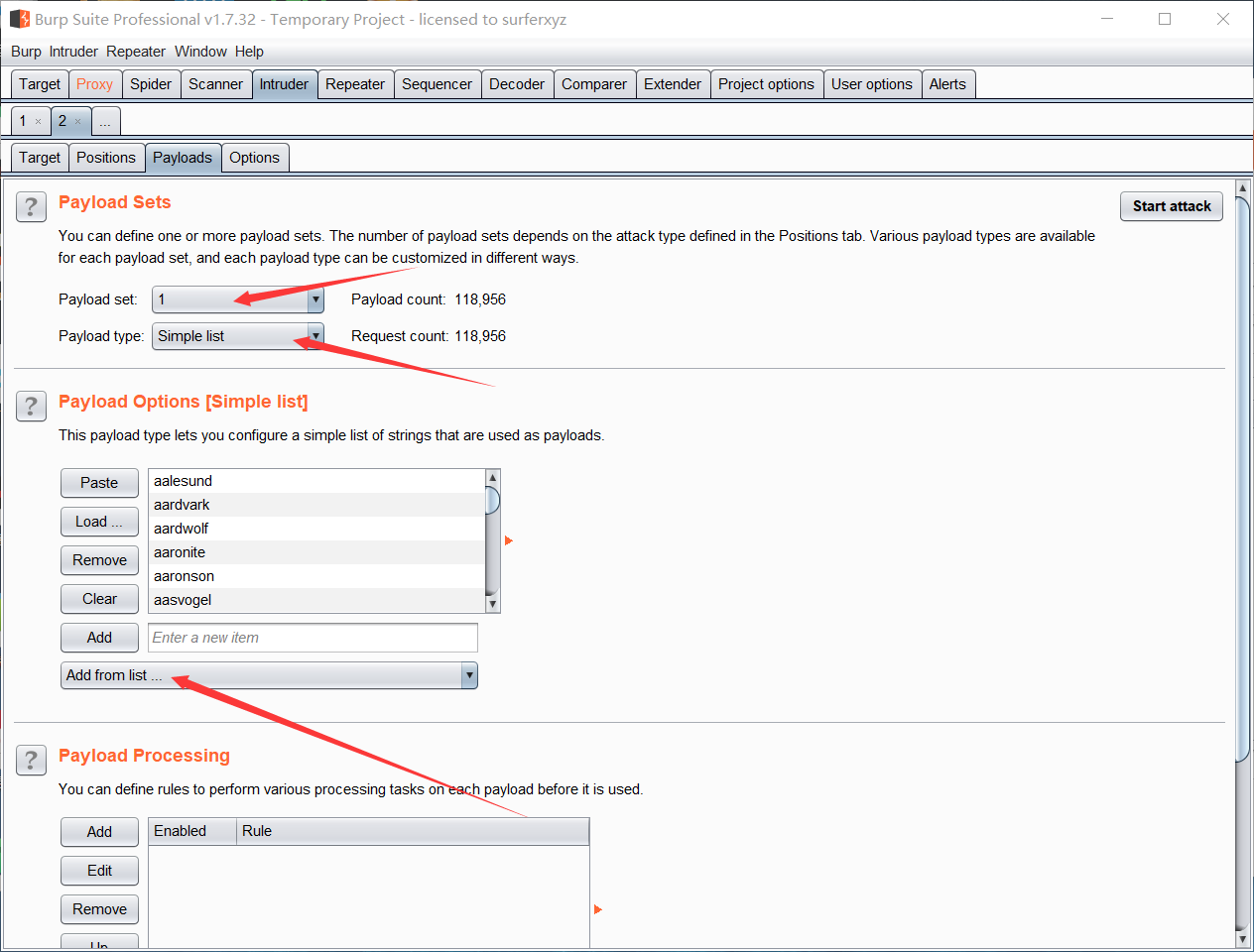The image size is (1254, 952).
Task: Click orange arrow beside processing rules table
Action: point(598,909)
